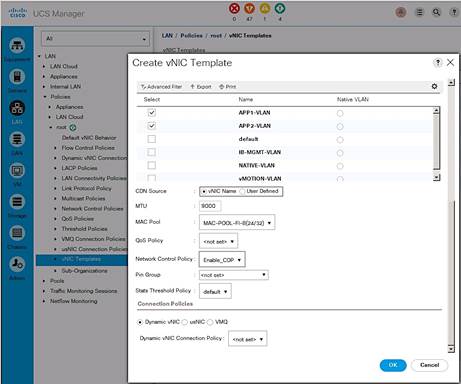Open the Admin sidebar icon
The width and height of the screenshot is (461, 384).
click(17, 264)
